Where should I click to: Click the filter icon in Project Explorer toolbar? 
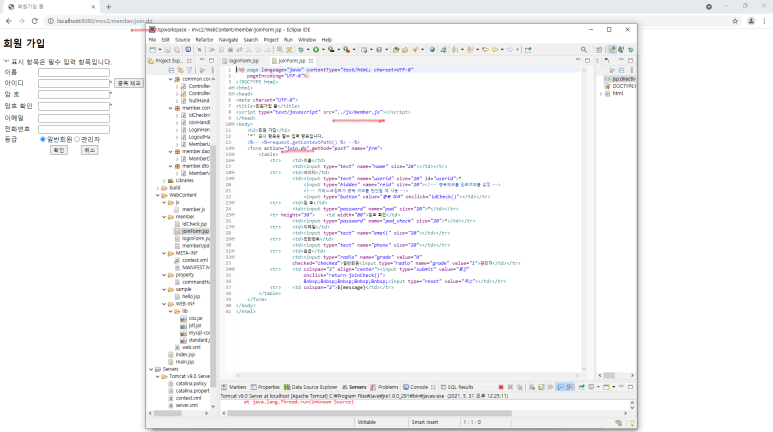(x=189, y=70)
